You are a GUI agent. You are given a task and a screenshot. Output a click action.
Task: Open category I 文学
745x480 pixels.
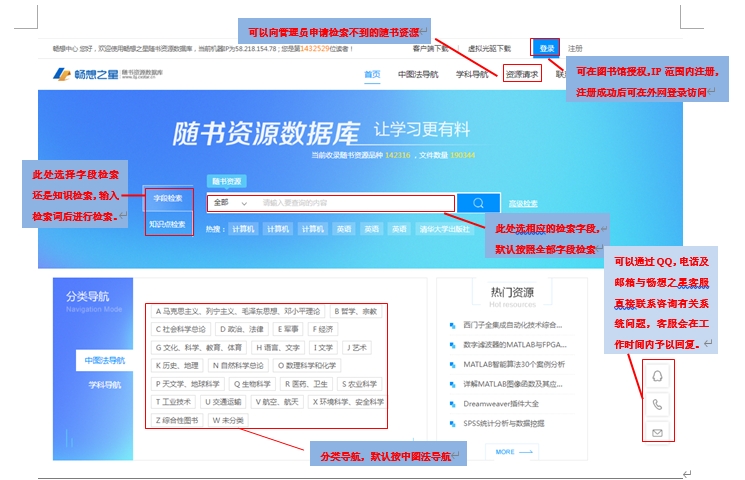(323, 347)
